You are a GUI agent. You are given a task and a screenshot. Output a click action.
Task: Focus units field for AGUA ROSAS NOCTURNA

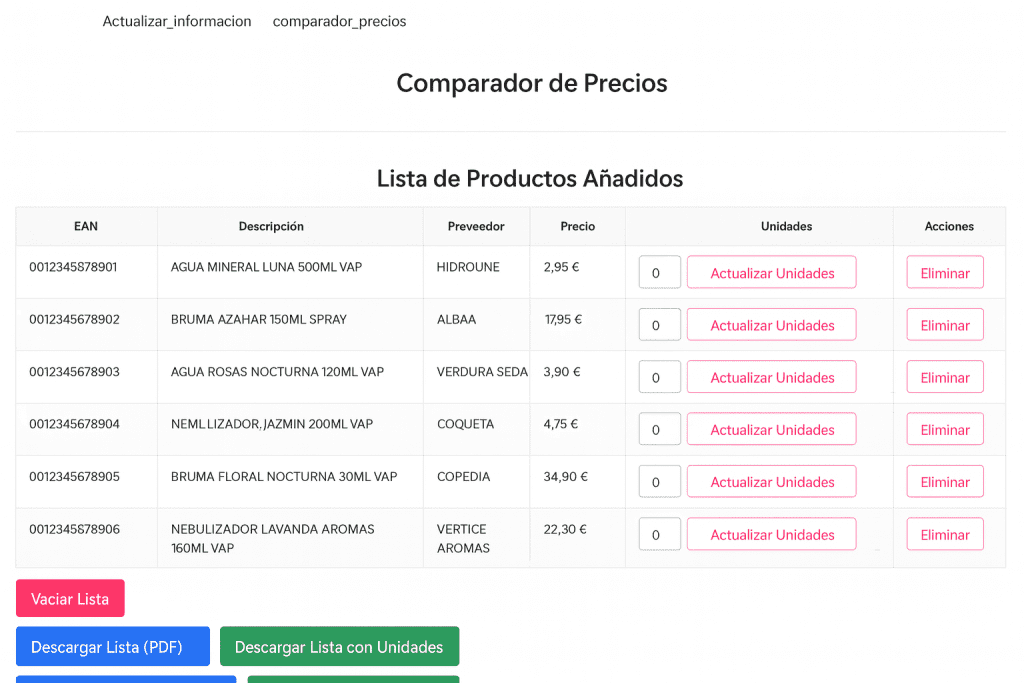coord(659,377)
